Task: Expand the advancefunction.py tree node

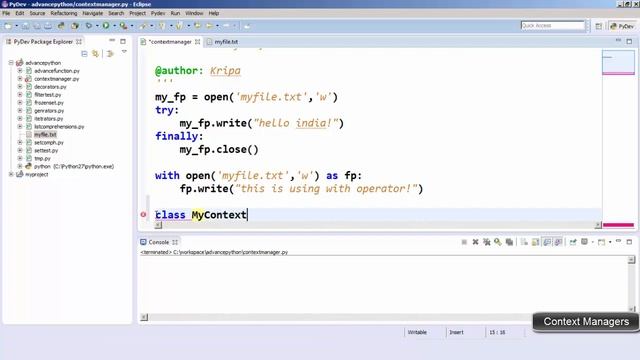Action: 20,71
